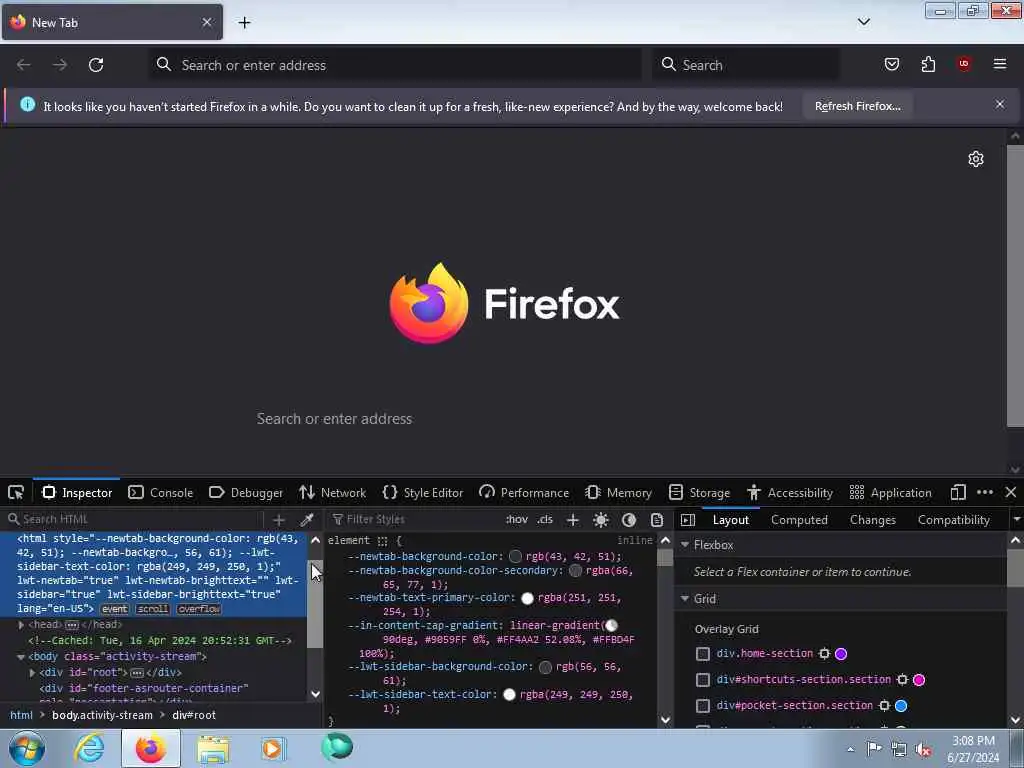Viewport: 1024px width, 768px height.
Task: Enable grid overlay for div#pocket-section.section
Action: (703, 706)
